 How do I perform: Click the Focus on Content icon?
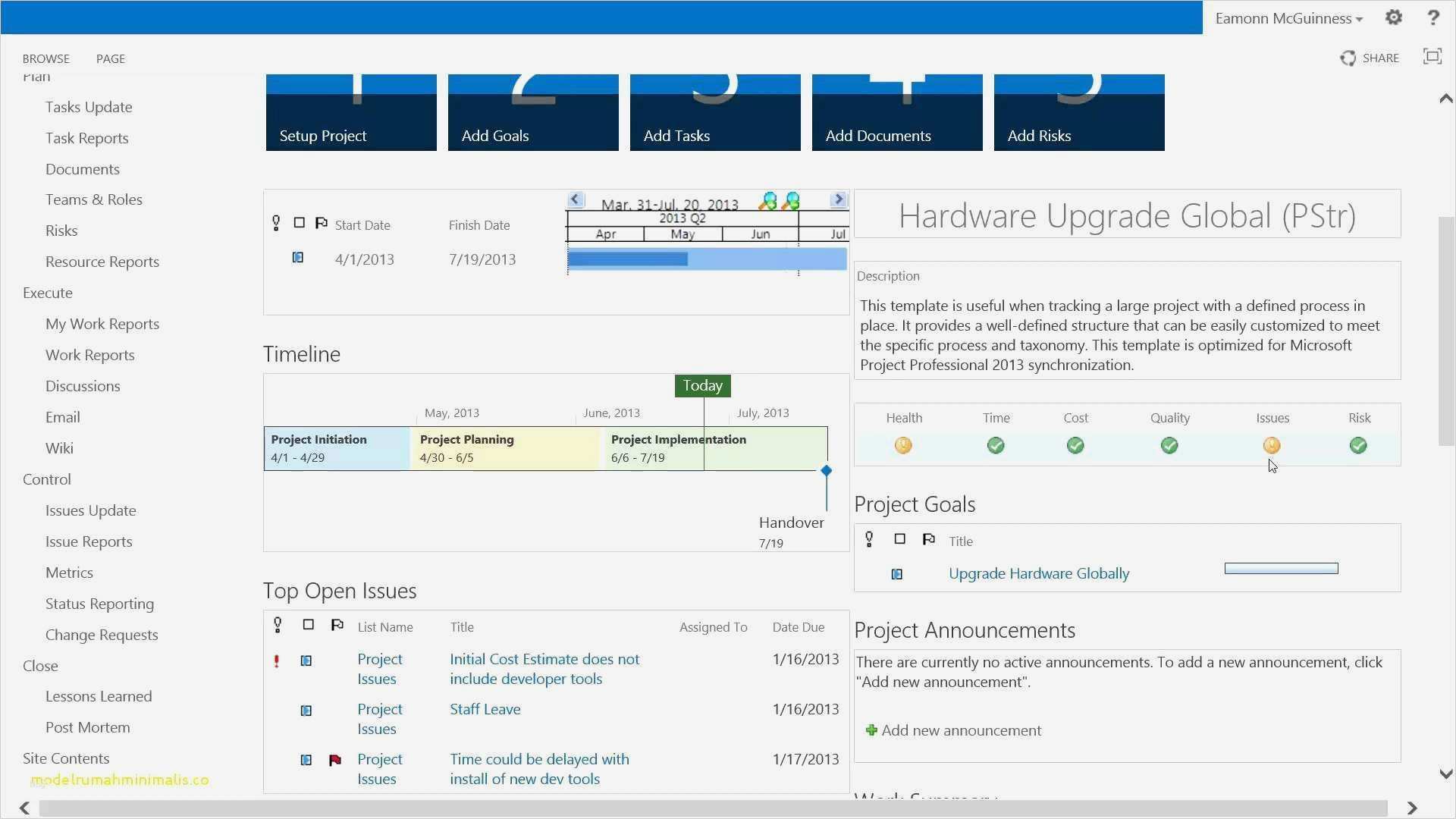coord(1432,57)
